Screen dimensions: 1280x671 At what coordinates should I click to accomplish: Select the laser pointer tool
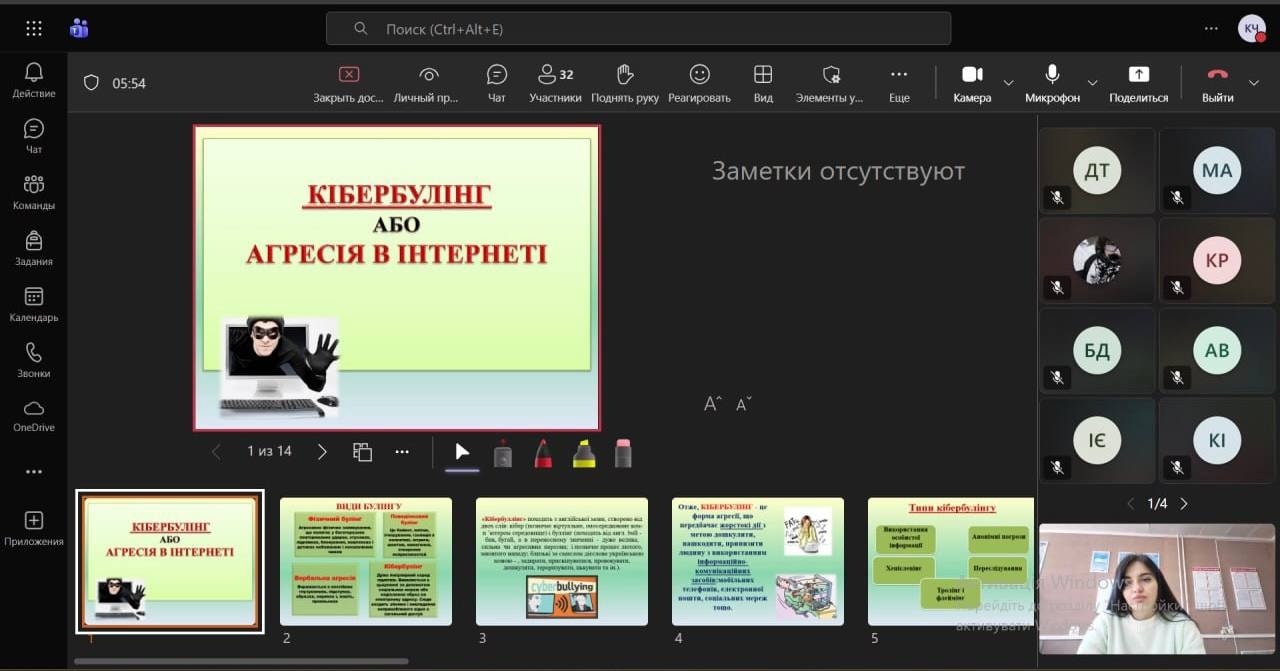click(x=503, y=453)
